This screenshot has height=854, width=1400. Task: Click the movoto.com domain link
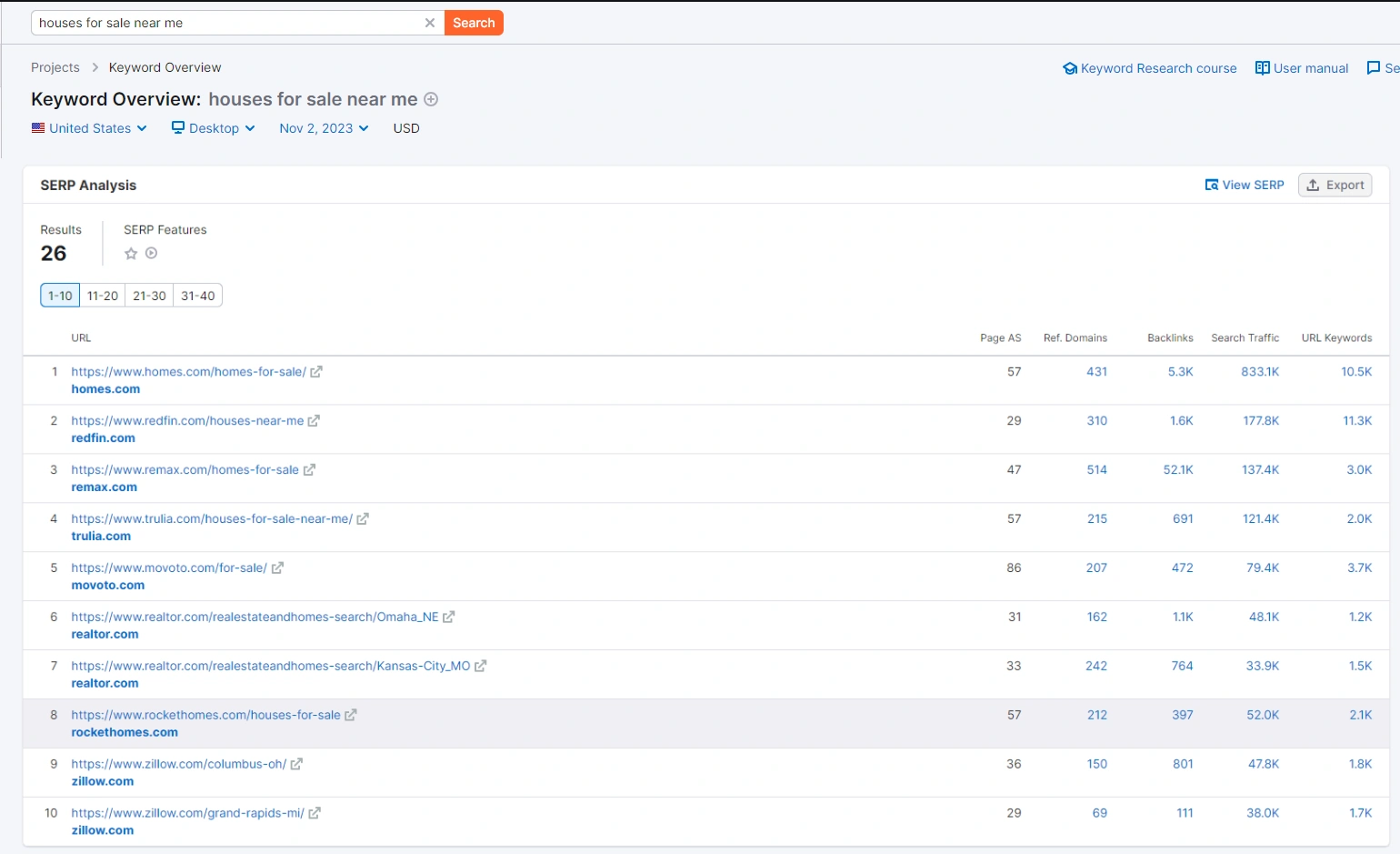pyautogui.click(x=108, y=586)
